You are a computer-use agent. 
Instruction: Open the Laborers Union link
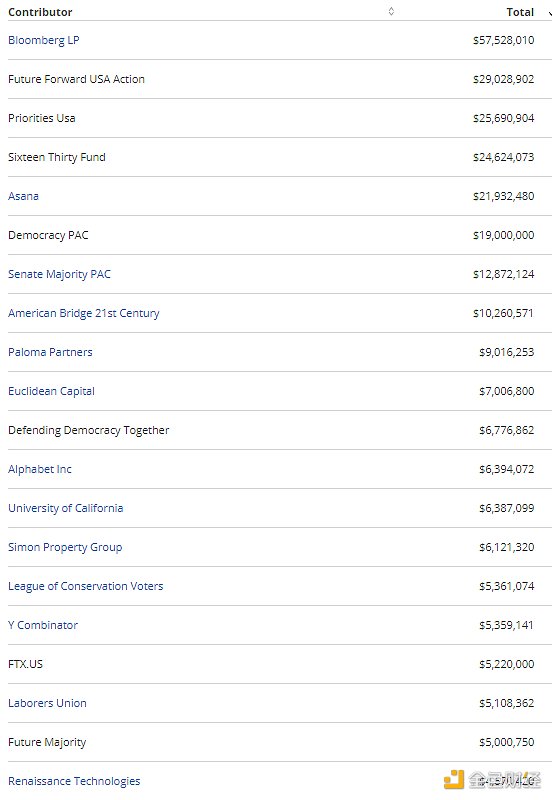[47, 703]
